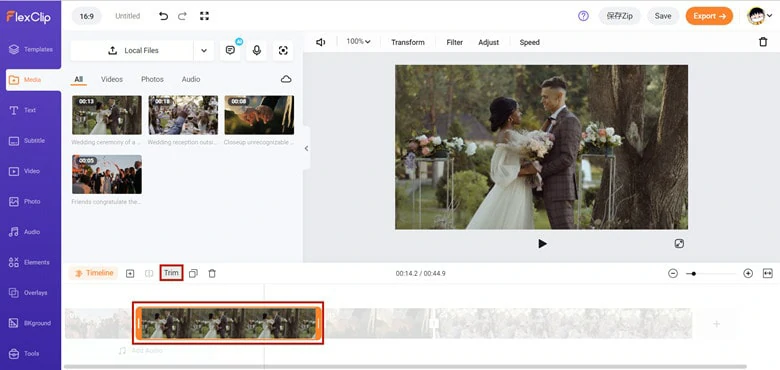The height and width of the screenshot is (370, 780).
Task: Zoom in the timeline
Action: pyautogui.click(x=748, y=273)
